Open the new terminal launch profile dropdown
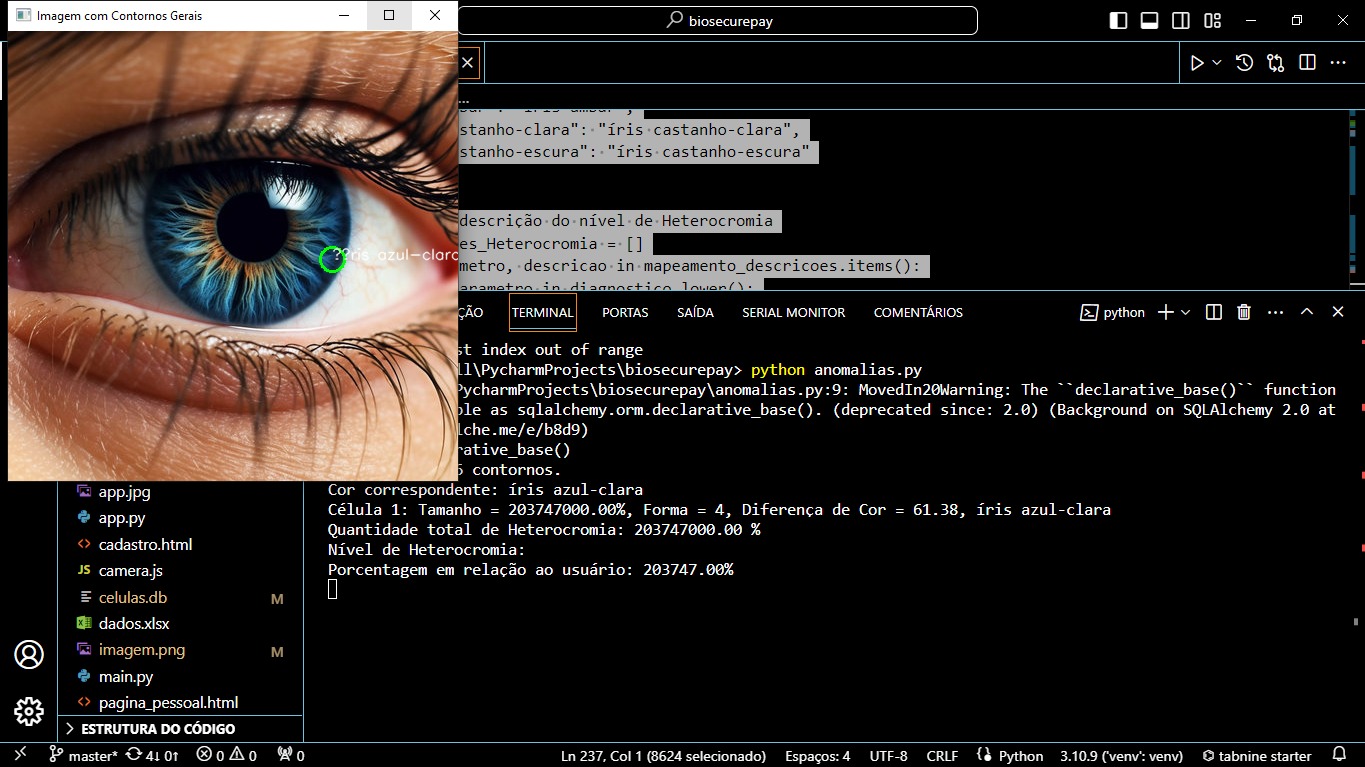1365x767 pixels. 1186,312
